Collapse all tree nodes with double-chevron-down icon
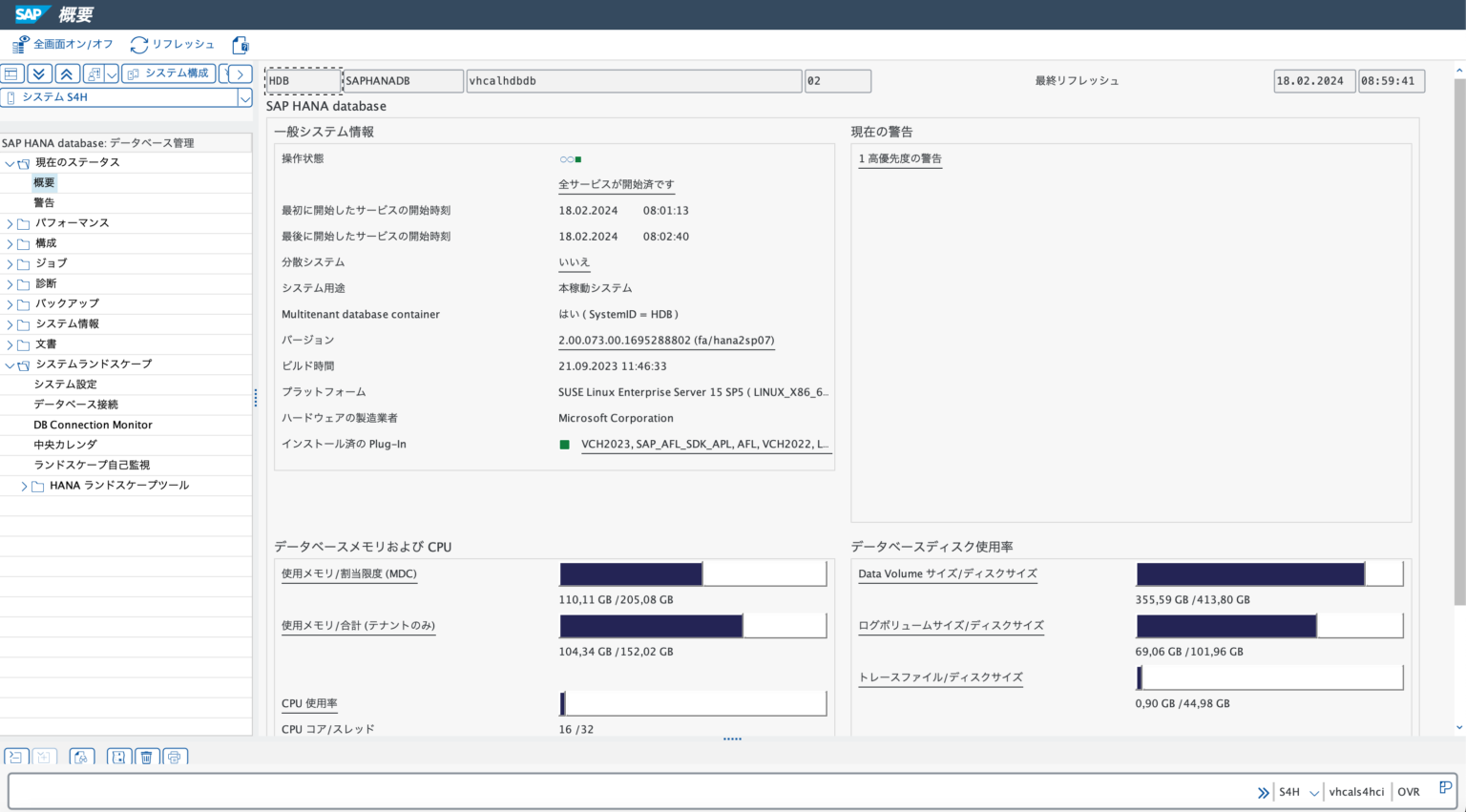 point(38,73)
